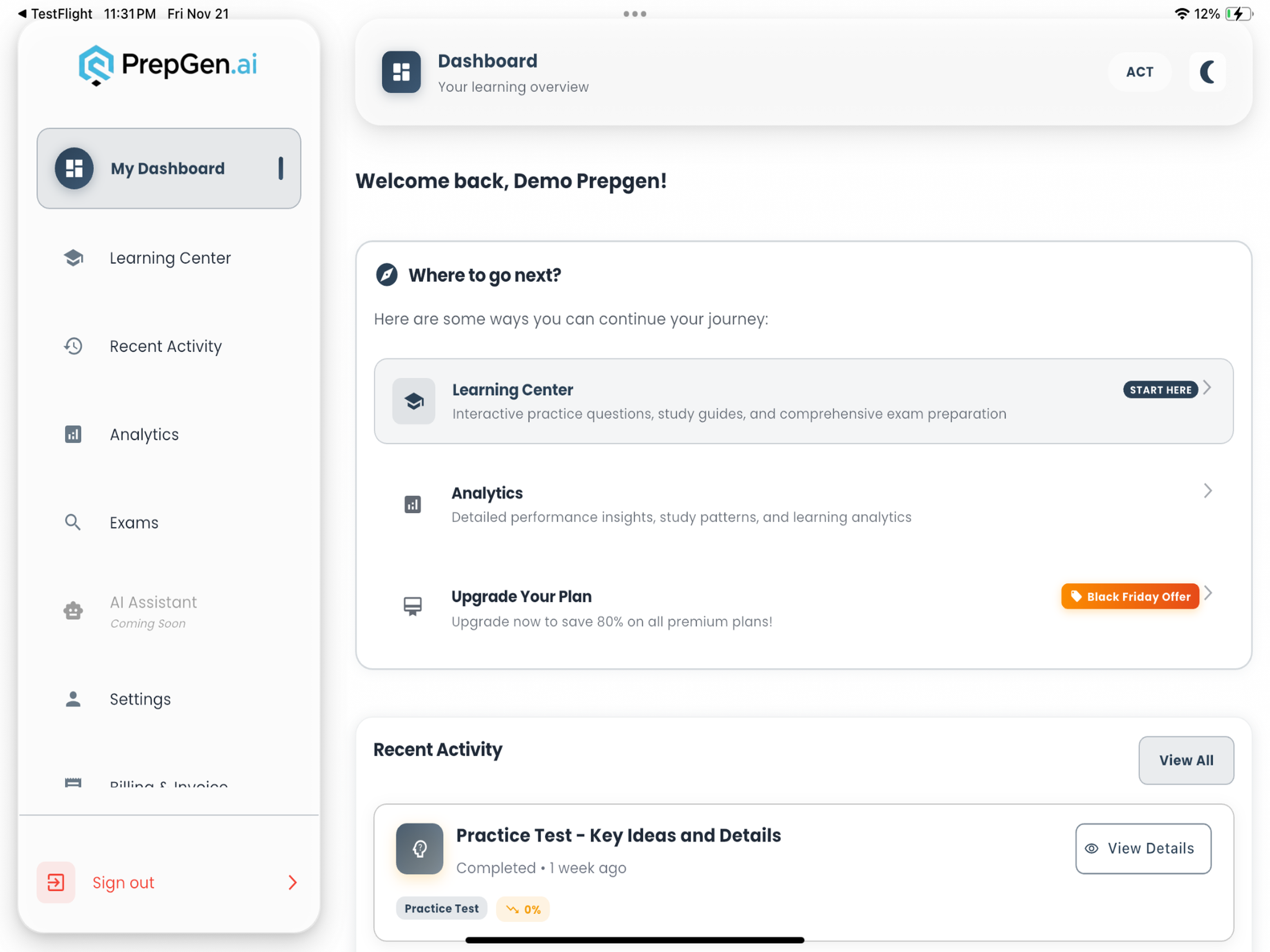Viewport: 1270px width, 952px height.
Task: Click the Black Friday Offer badge
Action: coord(1130,596)
